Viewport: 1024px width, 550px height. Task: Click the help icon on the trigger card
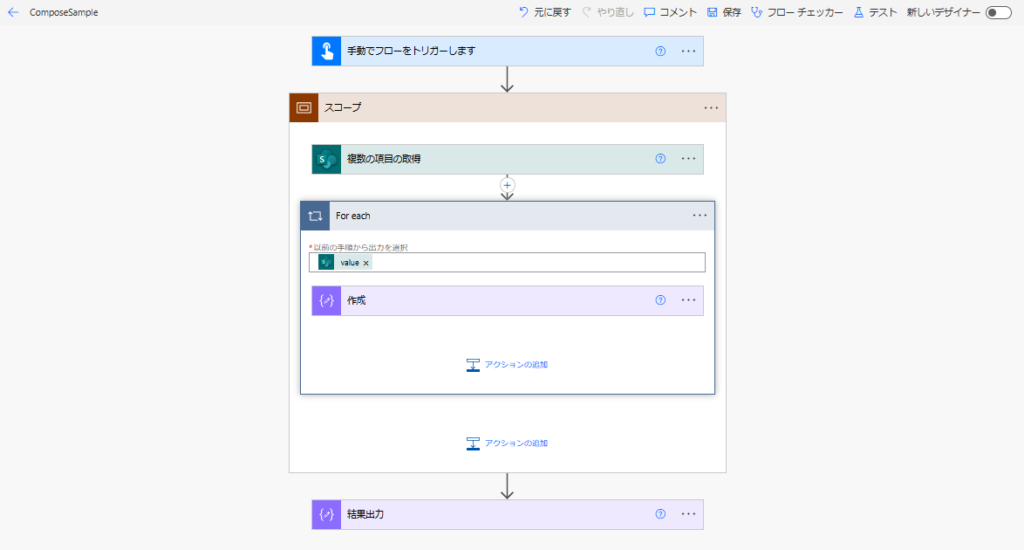(660, 51)
